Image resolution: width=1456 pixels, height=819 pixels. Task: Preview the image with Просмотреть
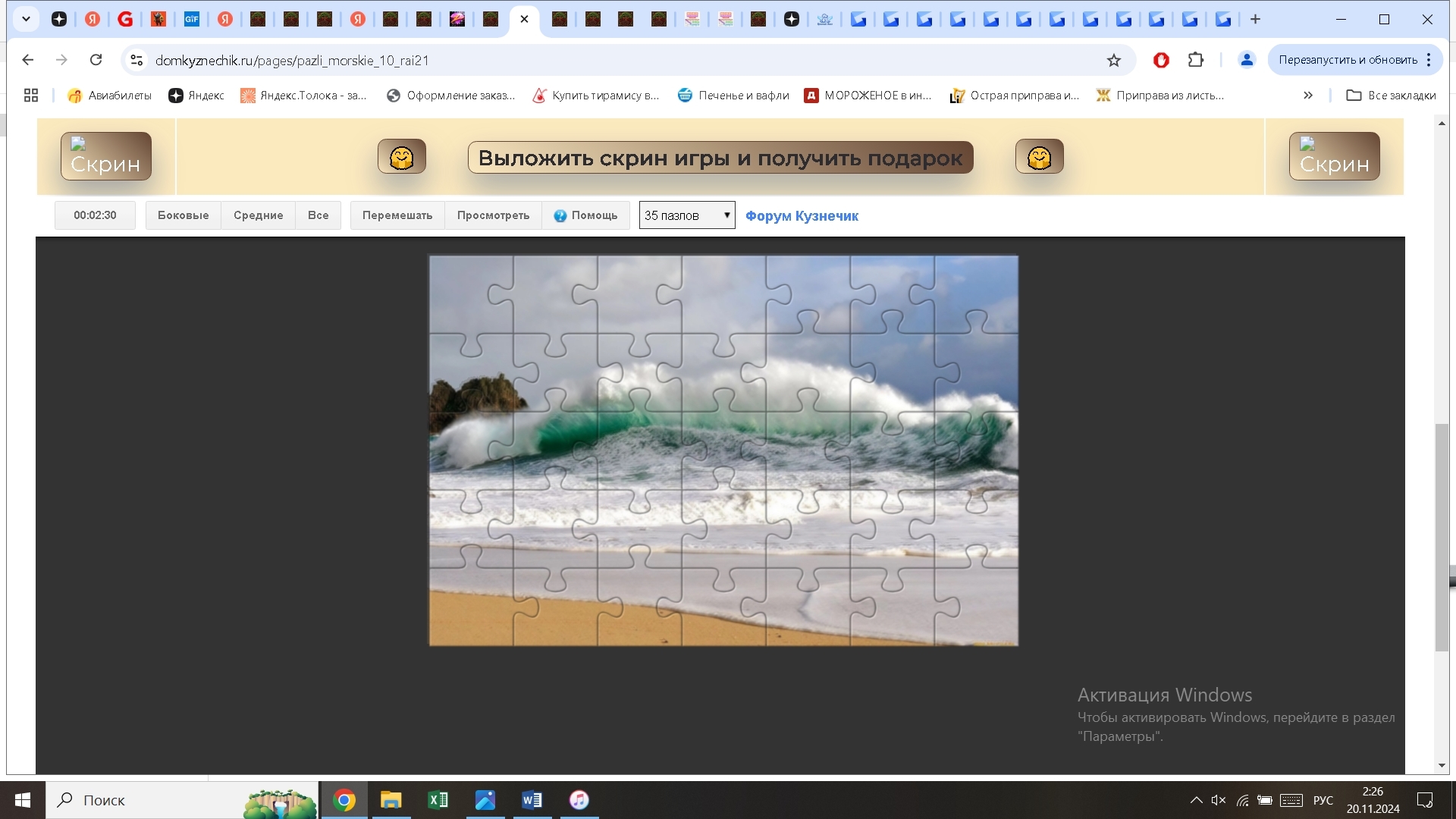pyautogui.click(x=494, y=215)
